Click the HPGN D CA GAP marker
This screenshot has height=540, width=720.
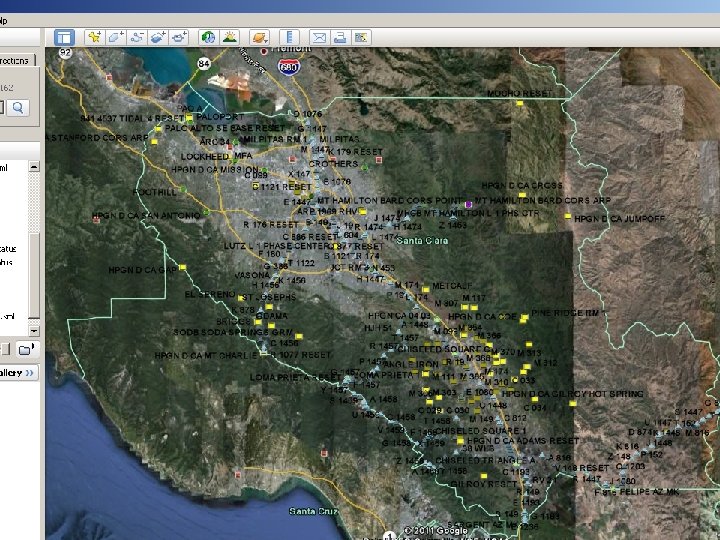[182, 267]
